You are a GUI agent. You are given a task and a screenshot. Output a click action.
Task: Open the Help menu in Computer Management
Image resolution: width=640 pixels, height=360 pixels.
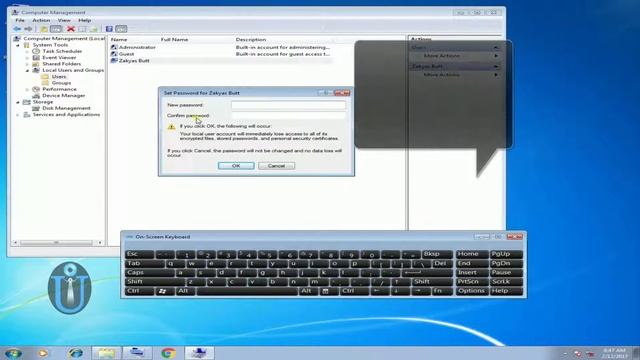click(x=84, y=20)
